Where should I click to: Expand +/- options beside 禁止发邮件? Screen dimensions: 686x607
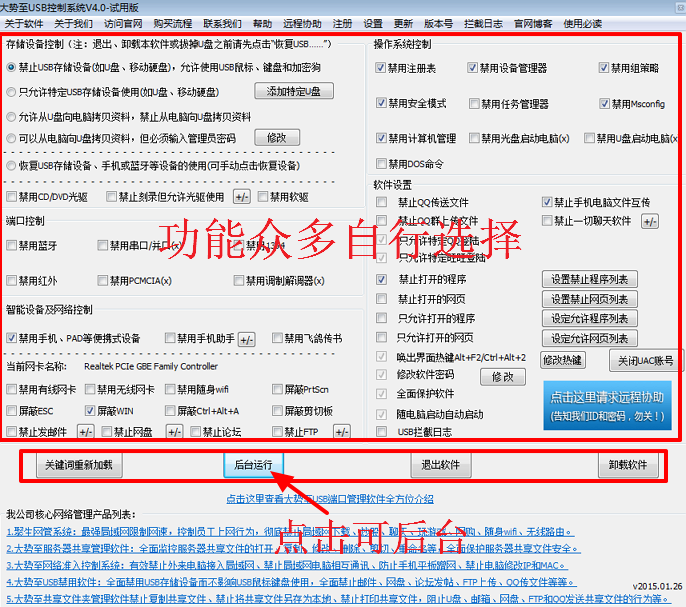86,432
